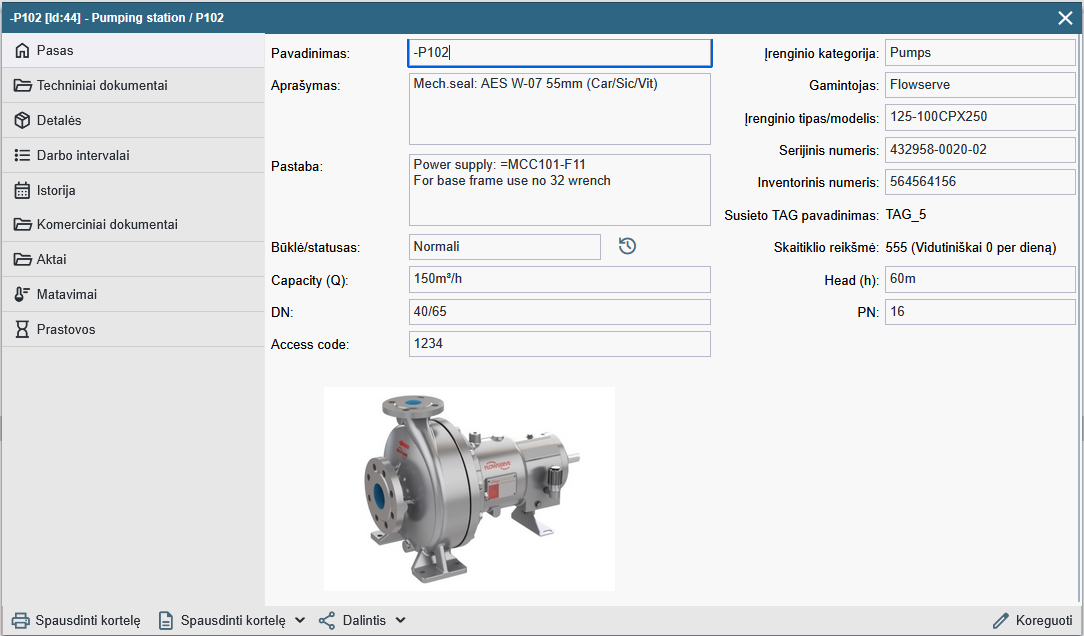Screen dimensions: 1084x636
Task: Close the P102 dialog window
Action: click(1065, 18)
